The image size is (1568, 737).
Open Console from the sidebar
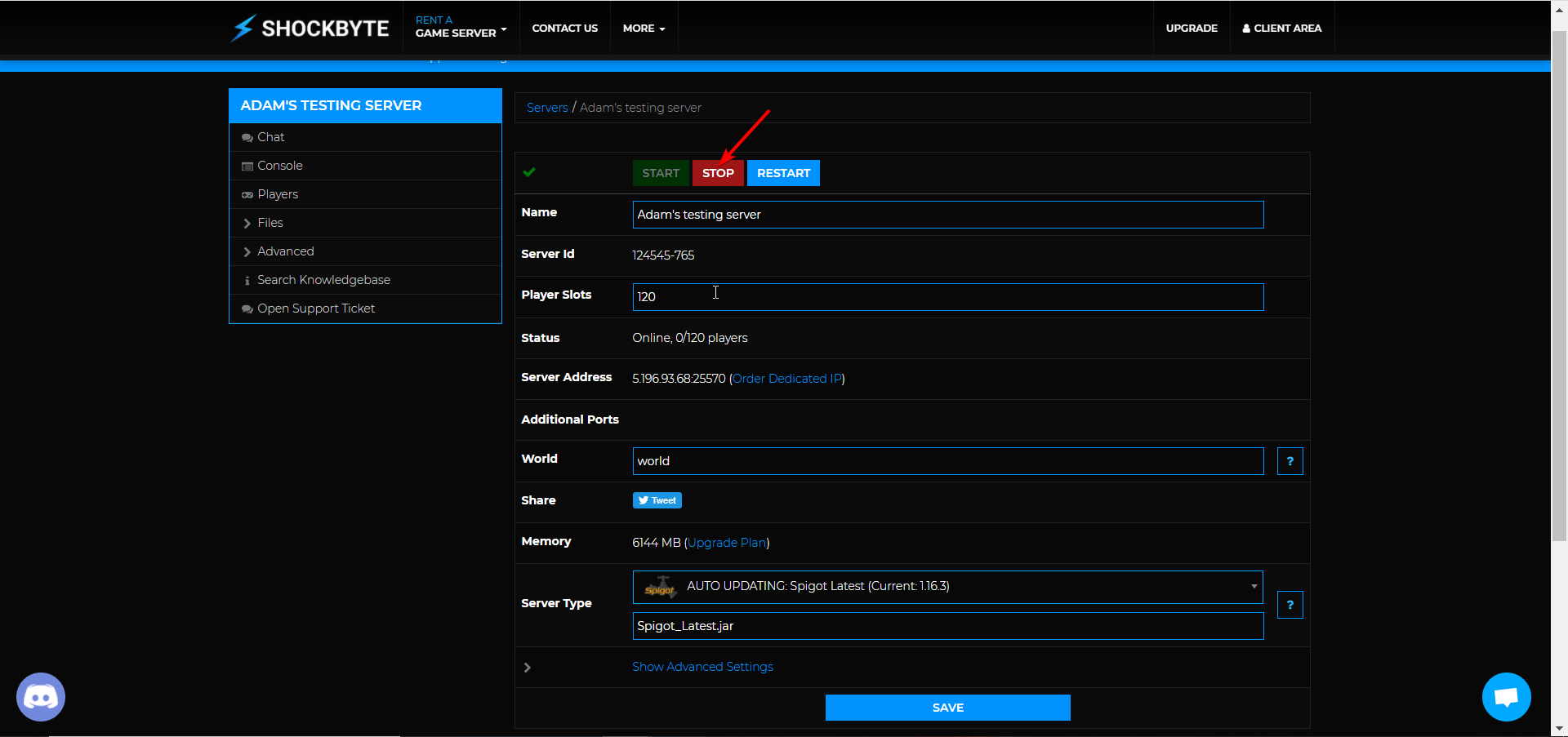365,166
